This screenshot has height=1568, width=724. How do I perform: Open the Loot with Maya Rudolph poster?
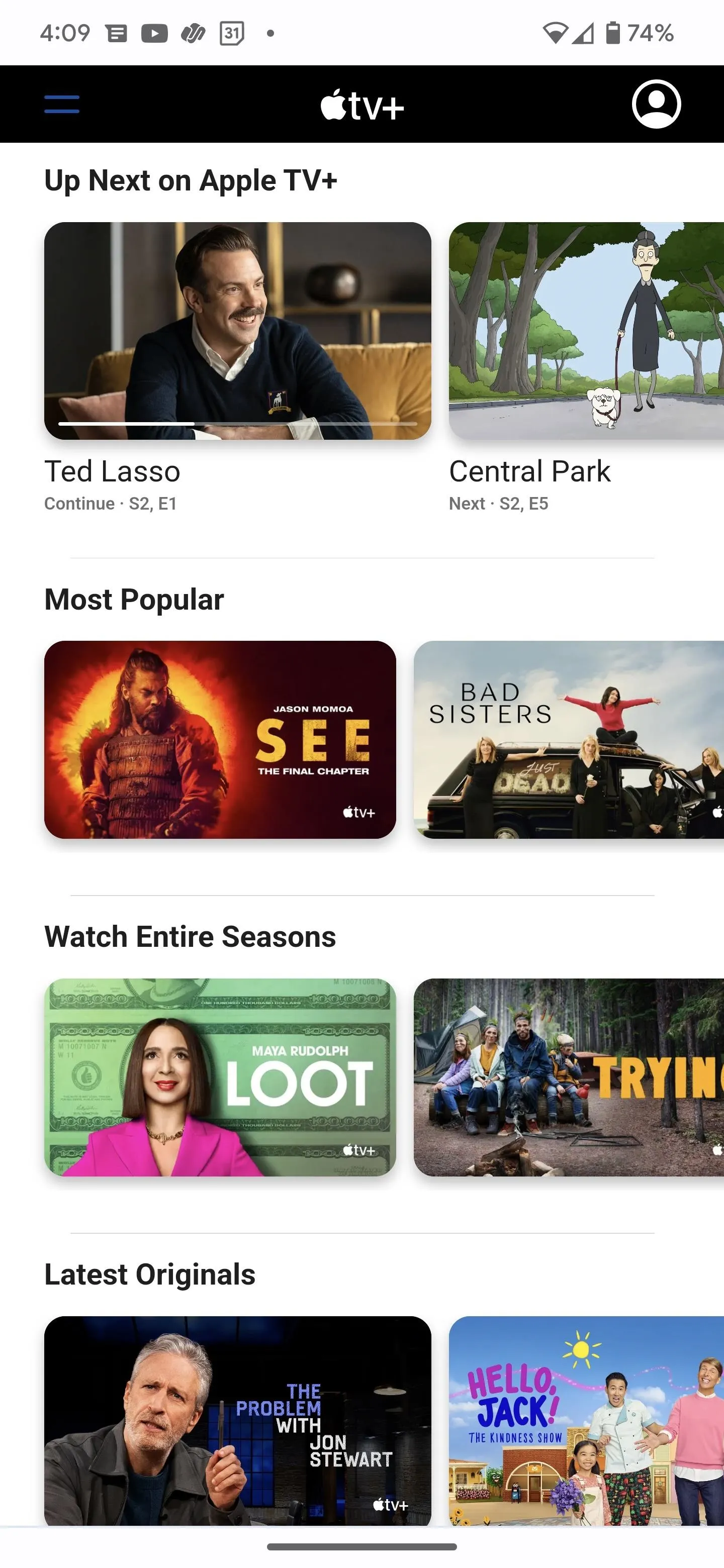pos(220,1077)
